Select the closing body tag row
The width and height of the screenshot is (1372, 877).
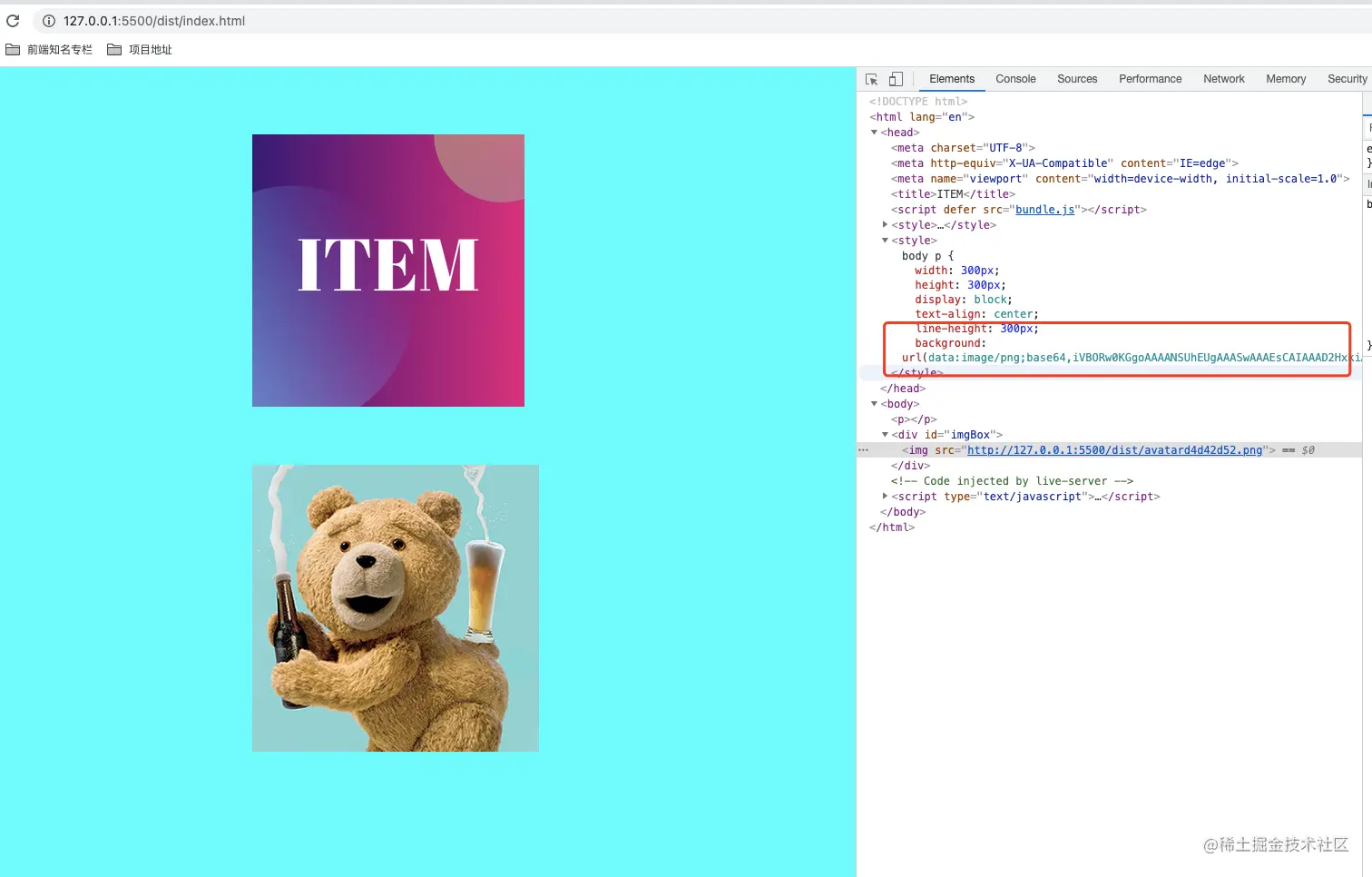903,512
